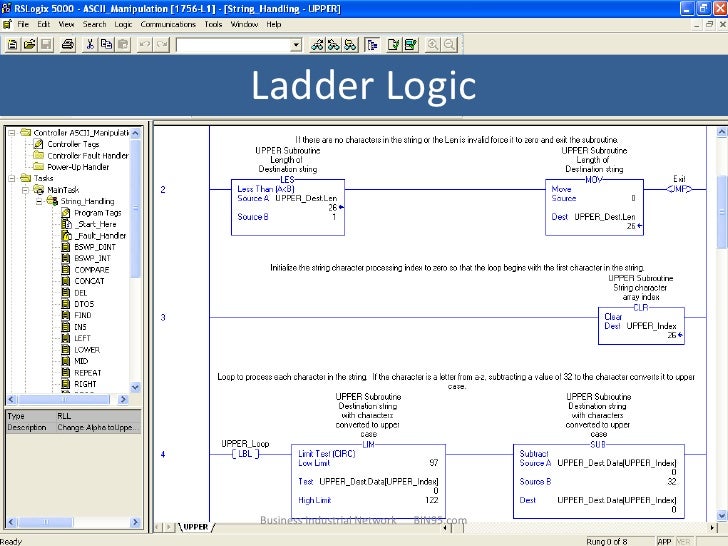Open the Window menu

pyautogui.click(x=244, y=24)
